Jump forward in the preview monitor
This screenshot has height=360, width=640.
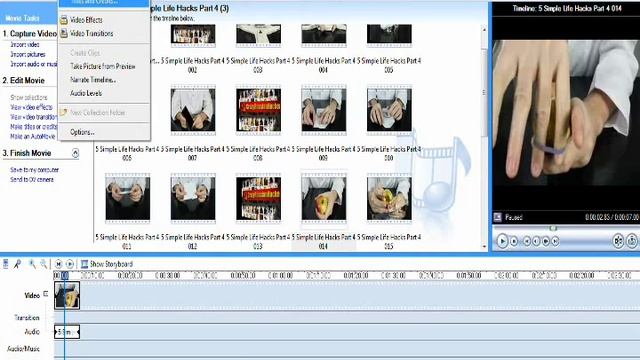(x=555, y=242)
